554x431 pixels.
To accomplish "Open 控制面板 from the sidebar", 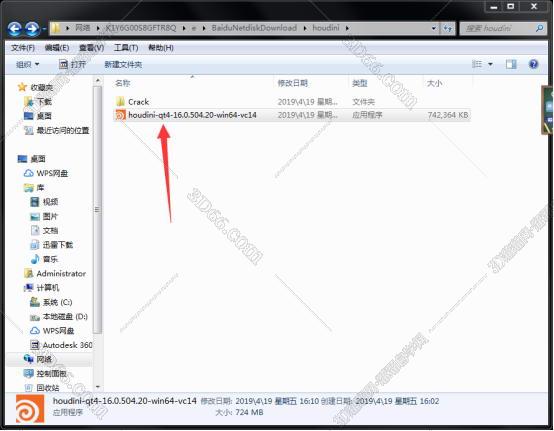I will click(x=52, y=374).
